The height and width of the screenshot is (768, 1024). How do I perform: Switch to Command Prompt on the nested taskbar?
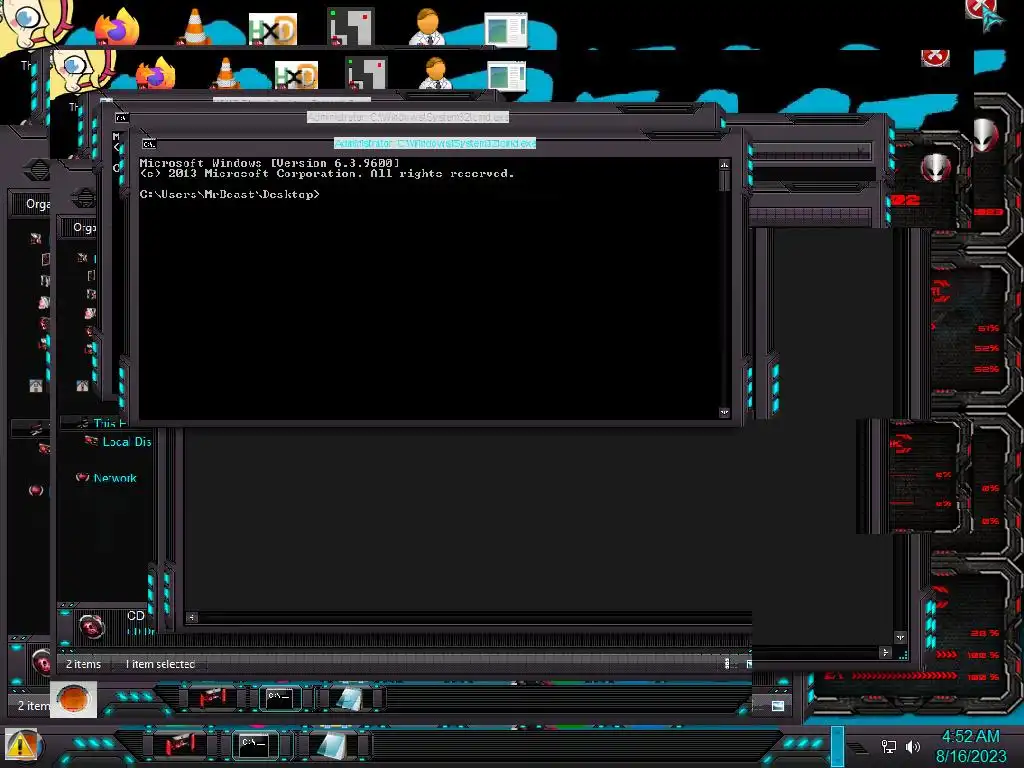(x=280, y=698)
